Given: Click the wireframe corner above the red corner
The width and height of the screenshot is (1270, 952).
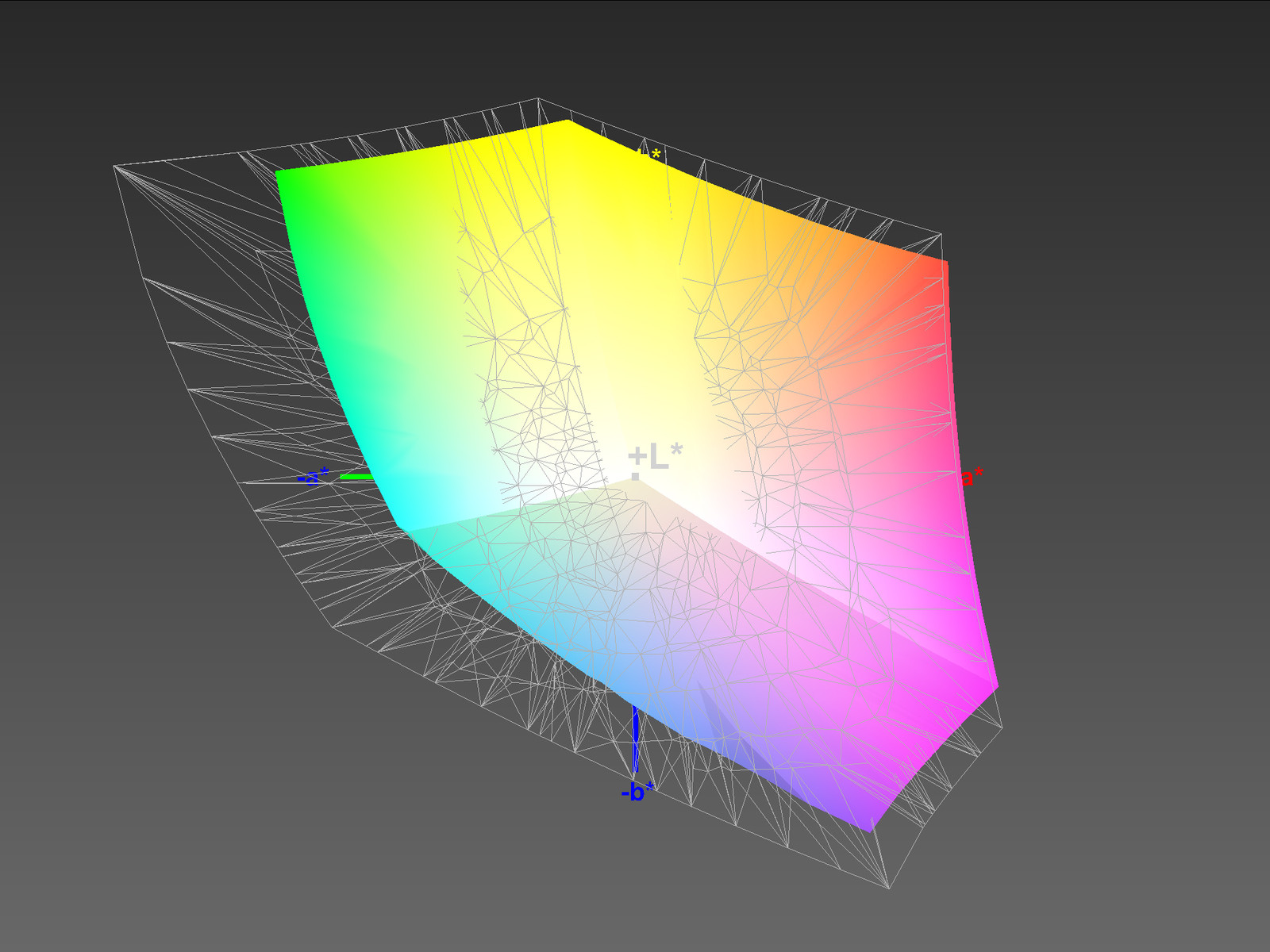Looking at the screenshot, I should click(941, 234).
